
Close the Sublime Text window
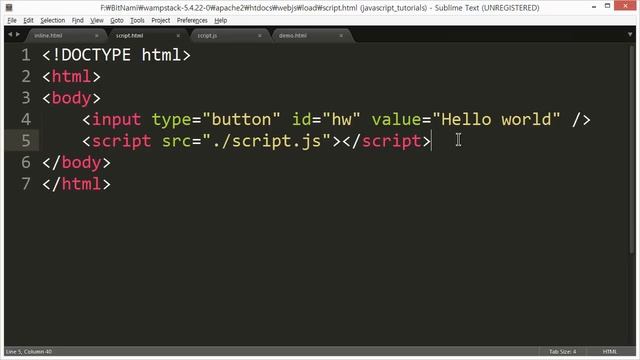pos(625,6)
